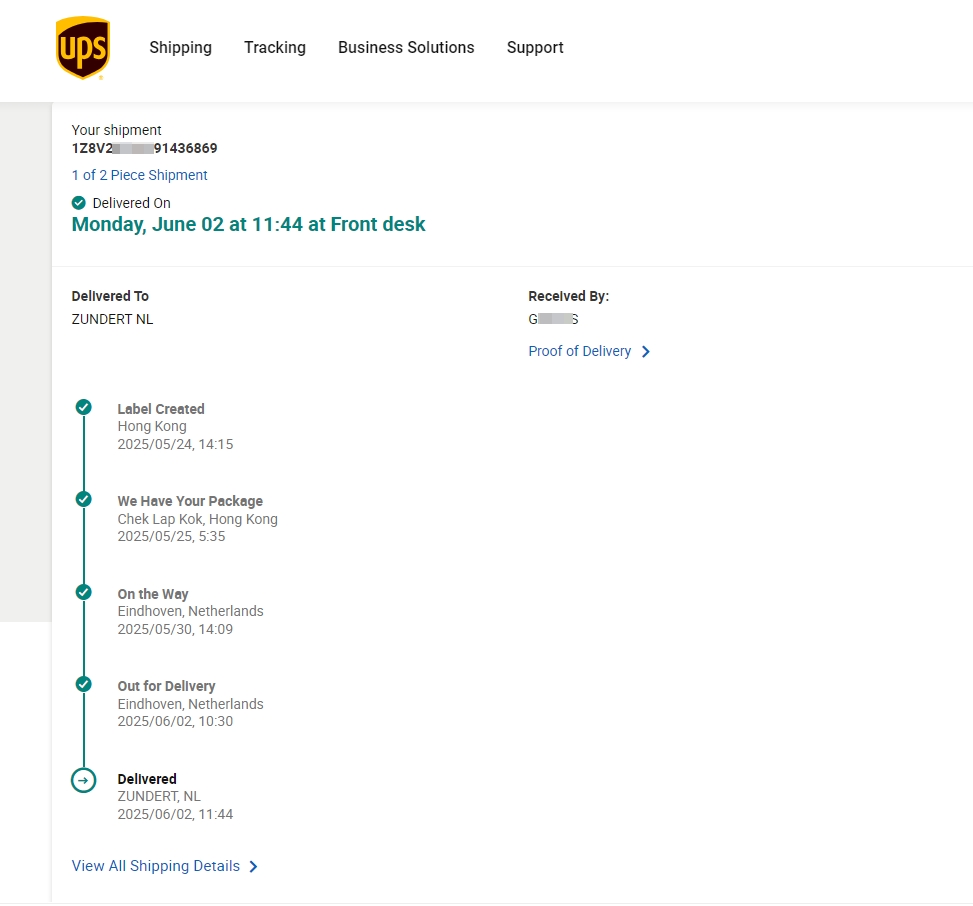Click the 2025/05/25, 5:35 timestamp
Viewport: 973px width, 906px height.
coord(171,536)
